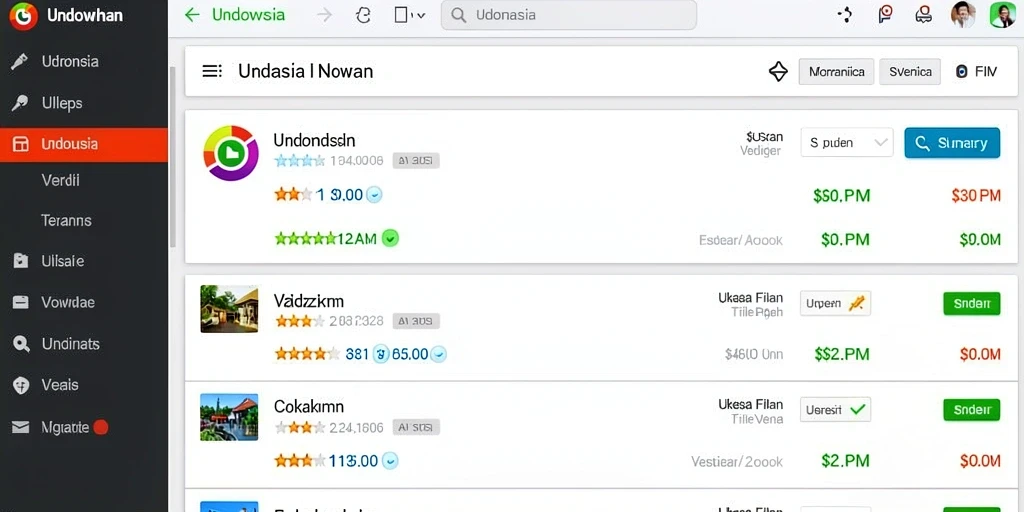Expand the S piden dropdown

click(846, 142)
